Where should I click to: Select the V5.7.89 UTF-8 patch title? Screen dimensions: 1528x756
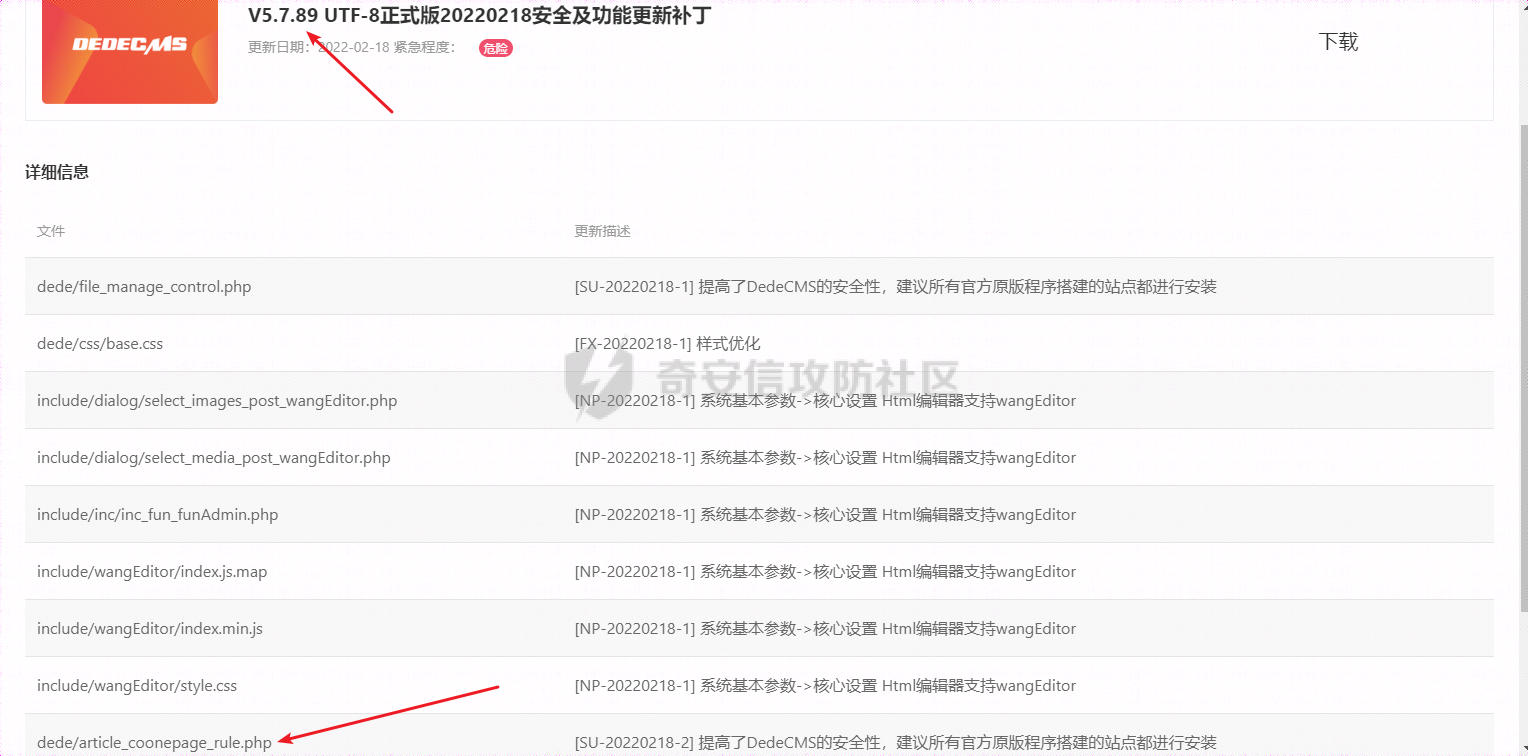[479, 16]
